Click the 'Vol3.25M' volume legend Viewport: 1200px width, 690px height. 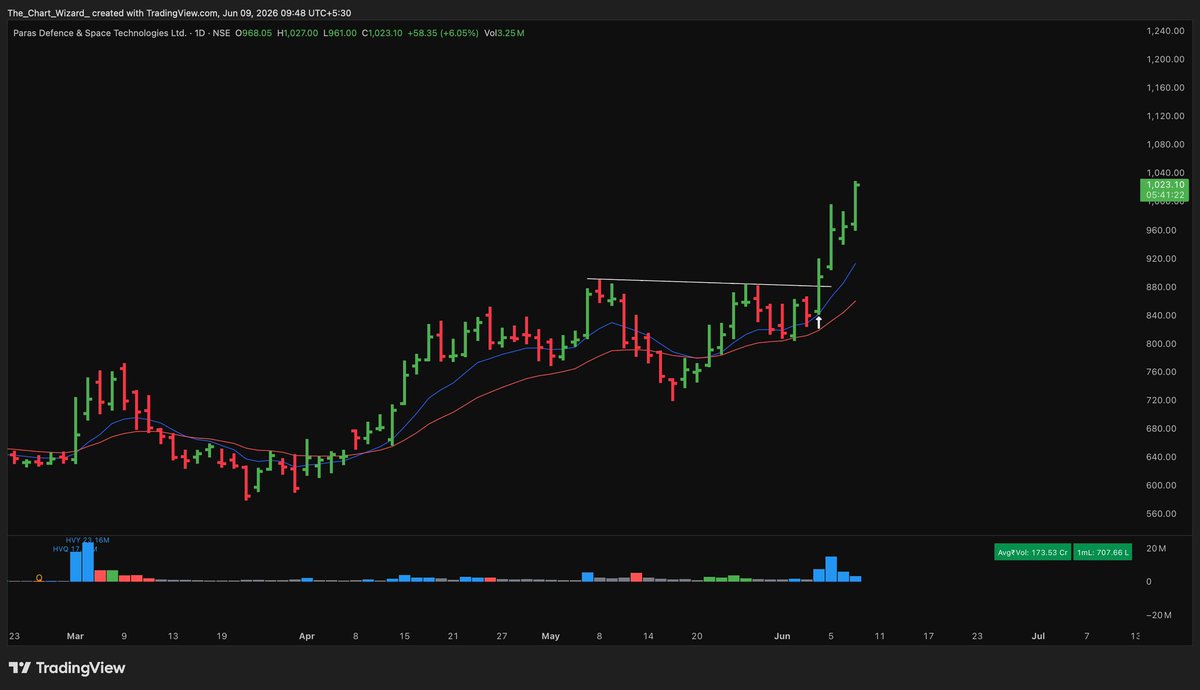pyautogui.click(x=504, y=33)
